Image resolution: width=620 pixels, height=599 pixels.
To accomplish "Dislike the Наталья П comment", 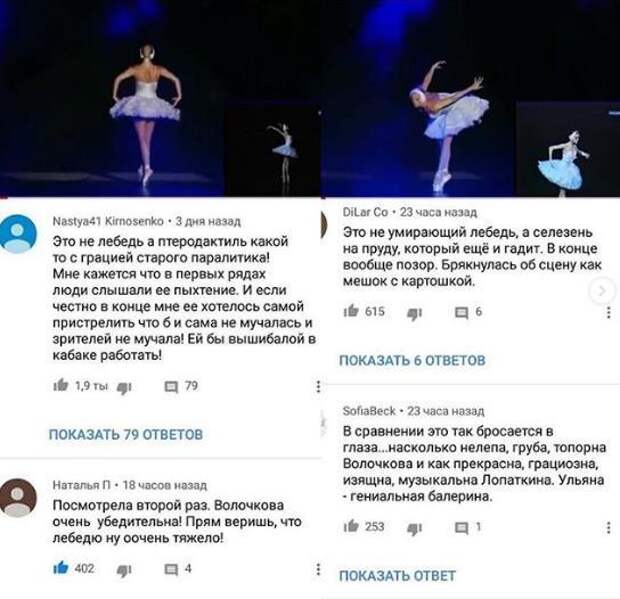I will click(124, 570).
